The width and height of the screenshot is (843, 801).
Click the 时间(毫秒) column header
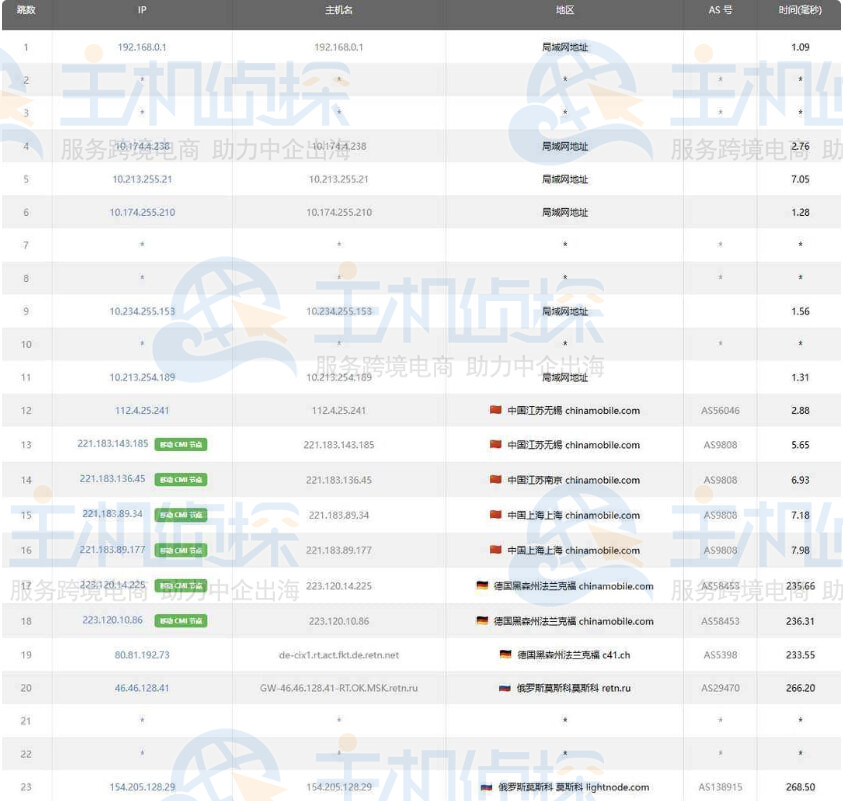[800, 10]
